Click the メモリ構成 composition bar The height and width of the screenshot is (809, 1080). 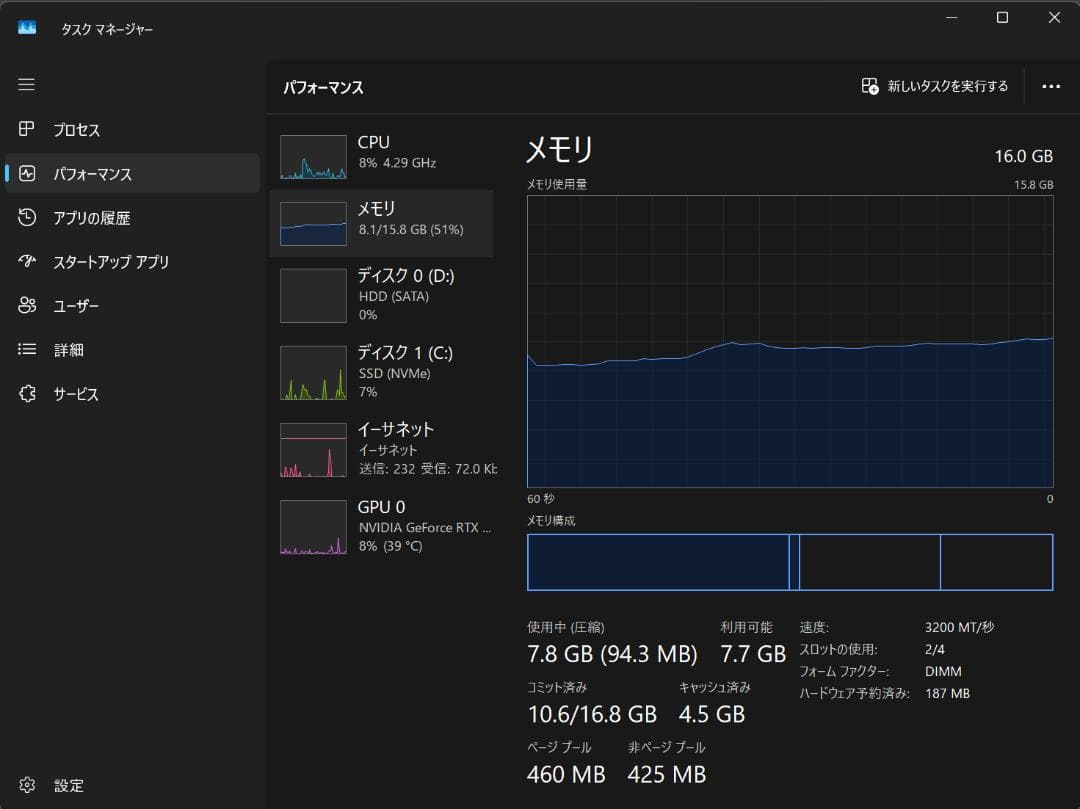[789, 562]
